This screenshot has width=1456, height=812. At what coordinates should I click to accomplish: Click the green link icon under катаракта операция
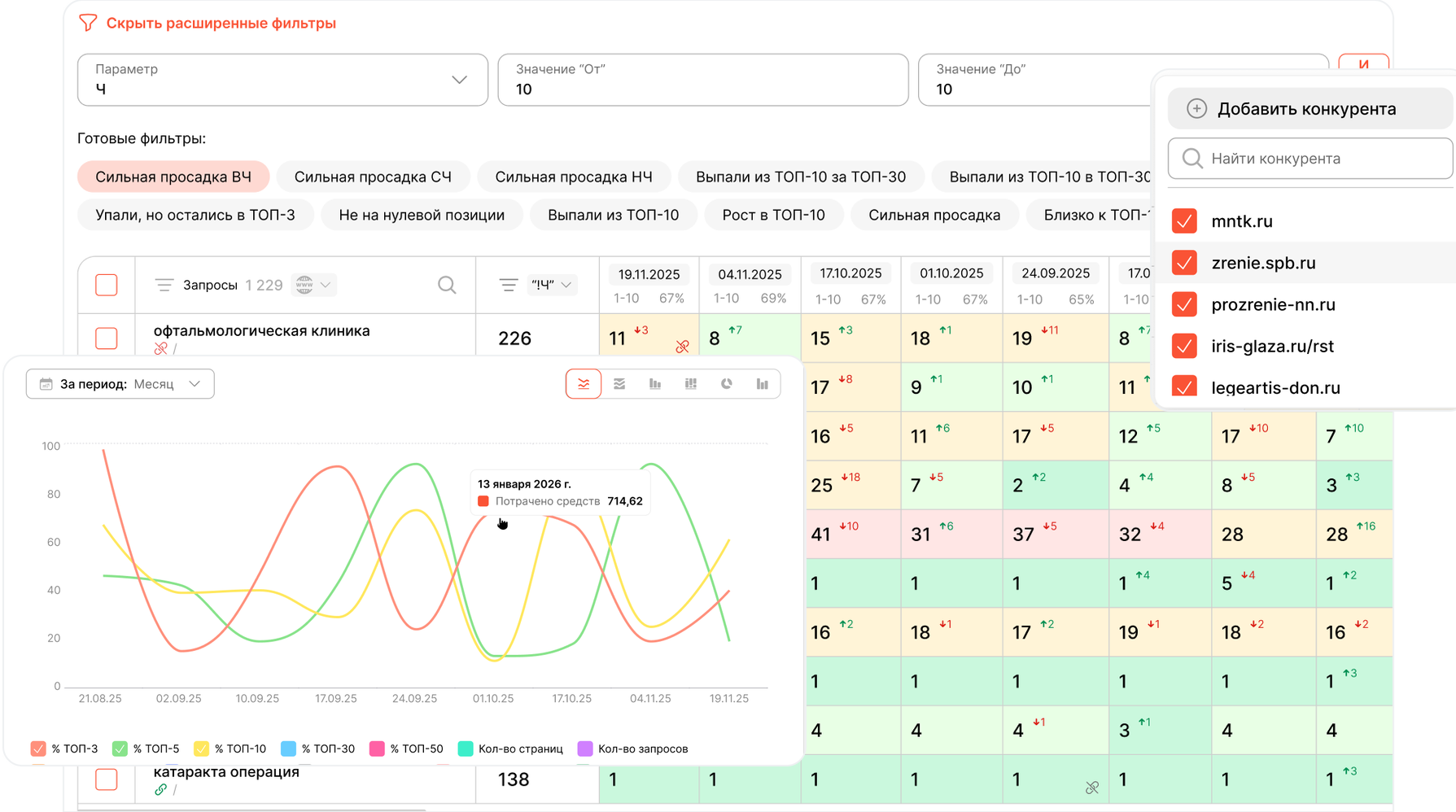click(160, 789)
